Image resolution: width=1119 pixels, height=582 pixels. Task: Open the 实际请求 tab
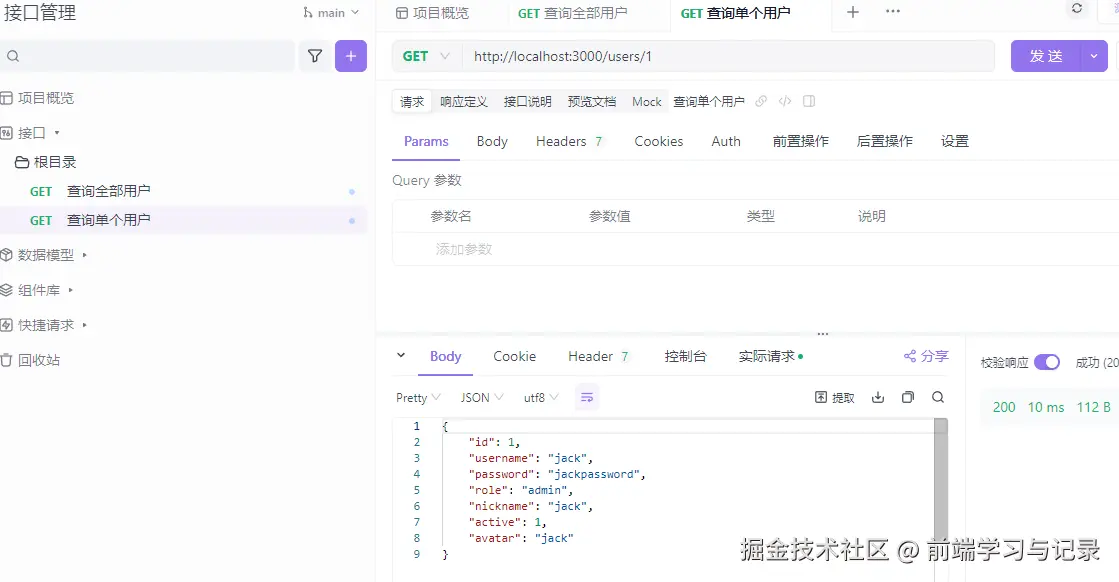click(770, 356)
